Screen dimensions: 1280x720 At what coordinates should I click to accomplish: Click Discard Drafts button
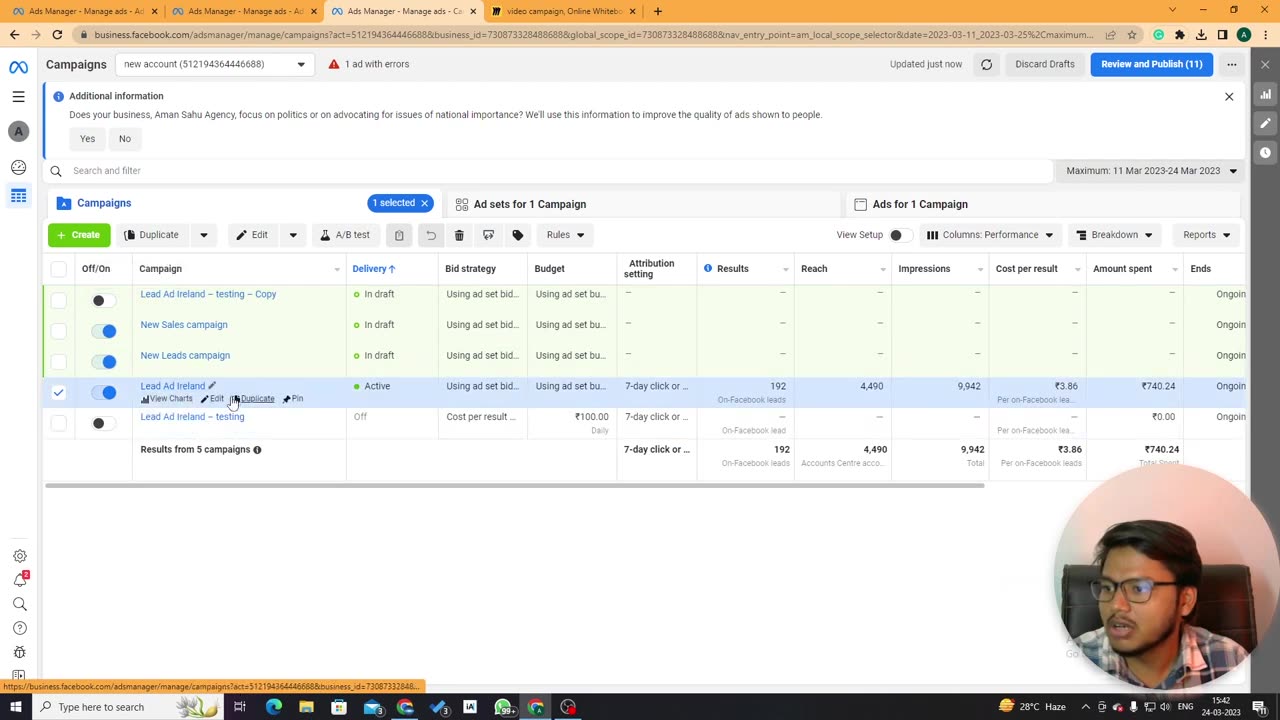[1045, 64]
